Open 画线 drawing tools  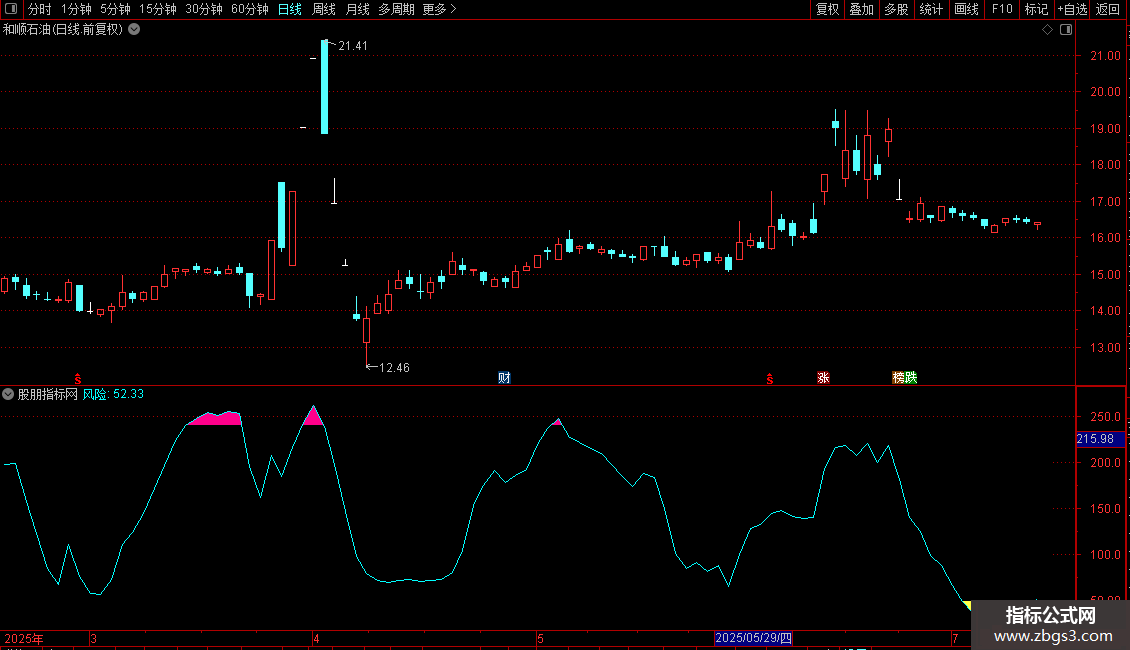click(x=966, y=9)
